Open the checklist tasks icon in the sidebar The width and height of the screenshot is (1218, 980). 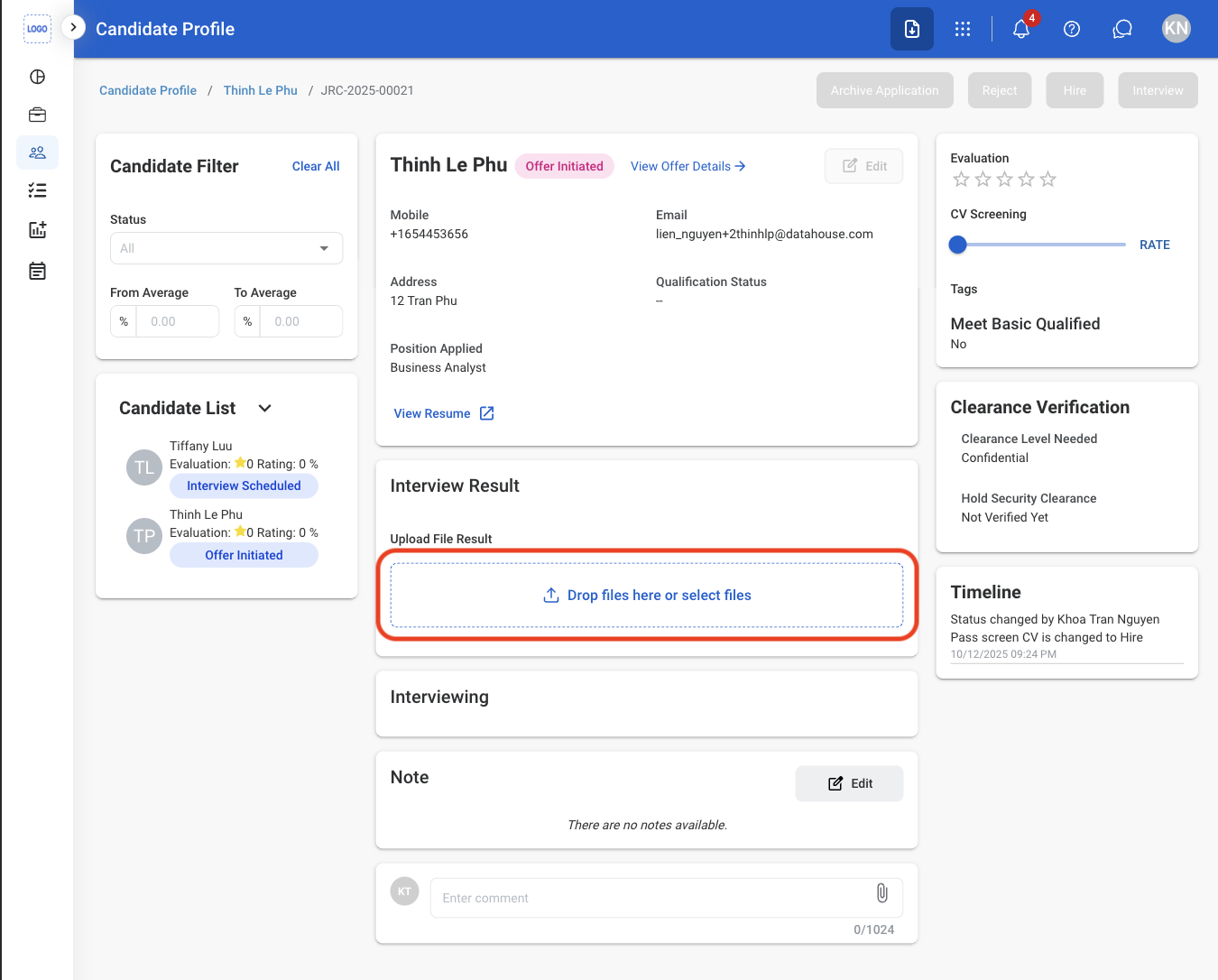pos(37,190)
